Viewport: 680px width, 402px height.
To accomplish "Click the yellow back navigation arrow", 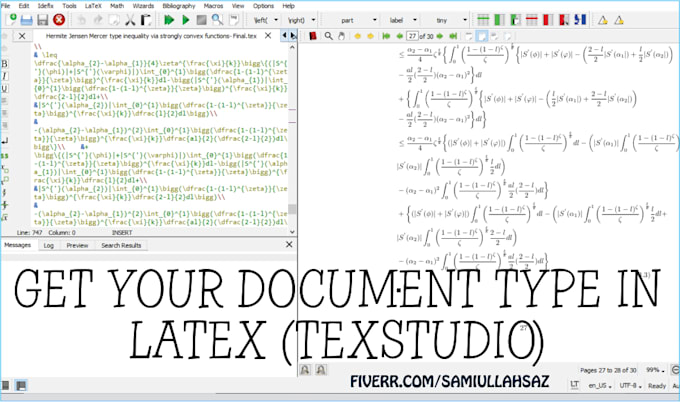I will tap(357, 36).
